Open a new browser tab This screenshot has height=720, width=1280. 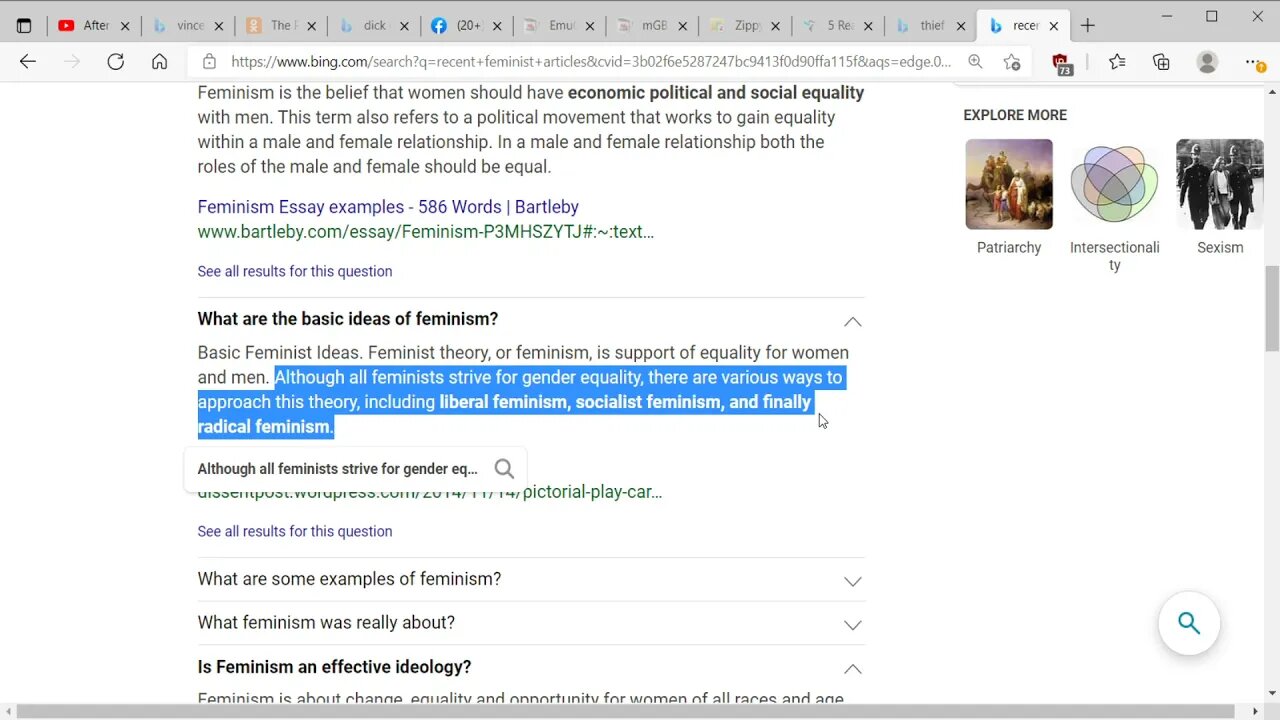[1088, 26]
